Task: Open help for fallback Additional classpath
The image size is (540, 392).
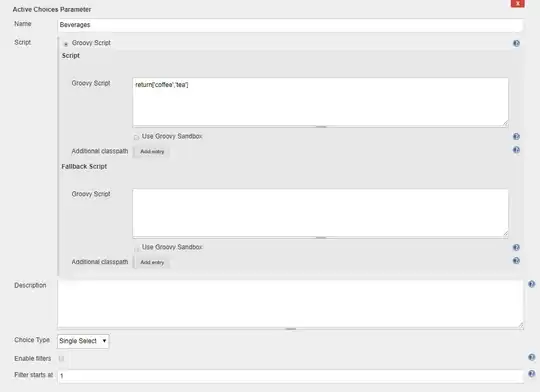Action: point(516,261)
